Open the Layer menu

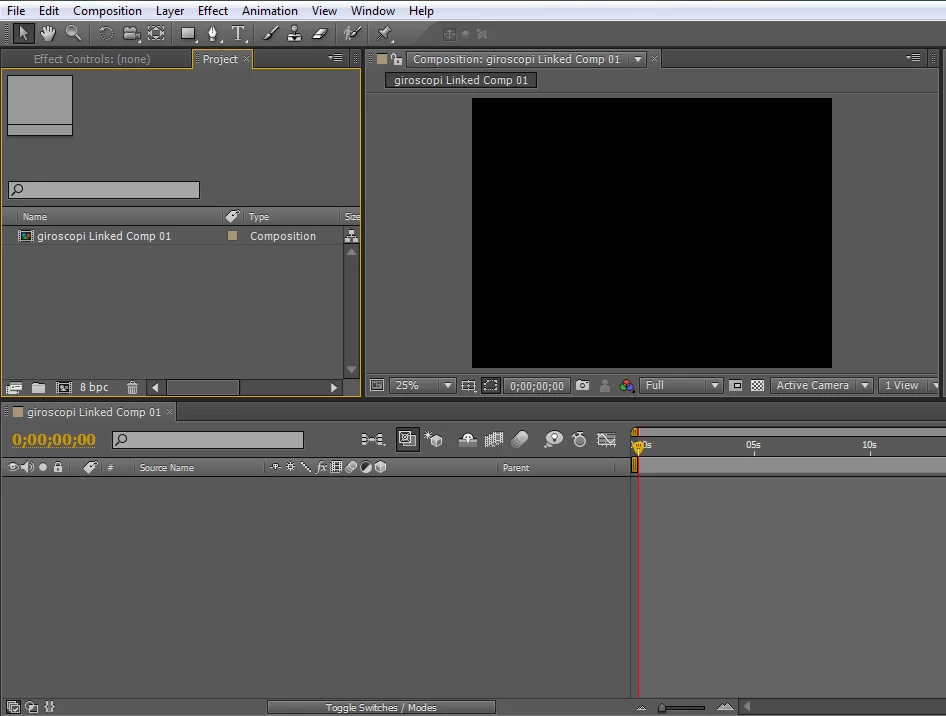point(170,11)
